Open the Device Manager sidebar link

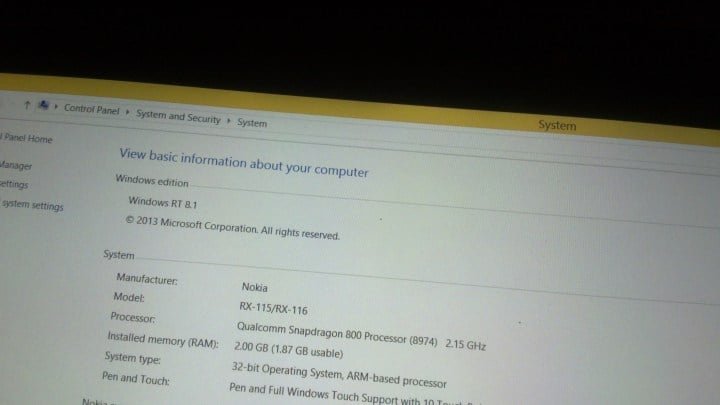click(16, 165)
